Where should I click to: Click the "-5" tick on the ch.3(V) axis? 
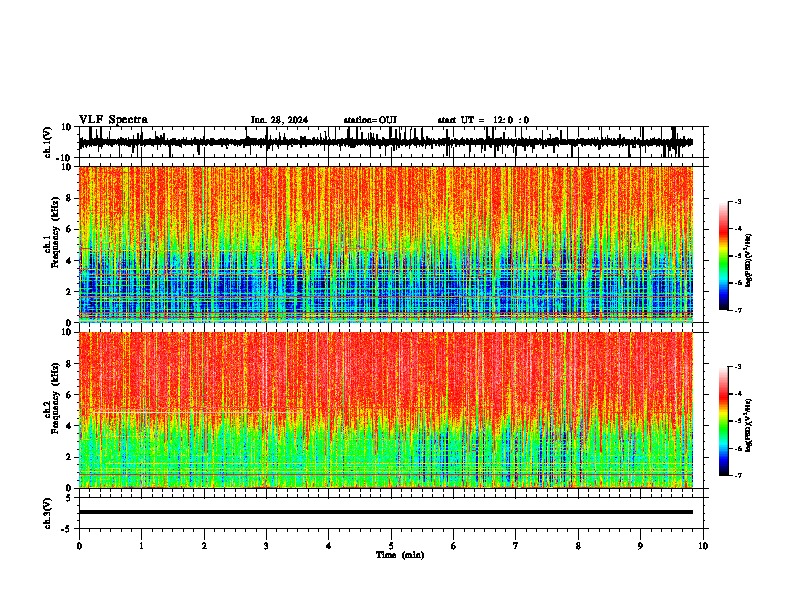pos(67,529)
